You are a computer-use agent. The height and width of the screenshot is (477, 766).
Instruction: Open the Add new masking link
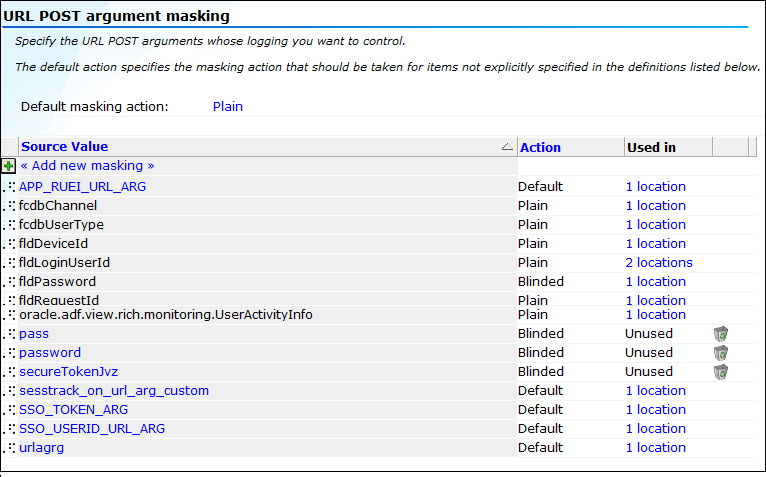87,166
